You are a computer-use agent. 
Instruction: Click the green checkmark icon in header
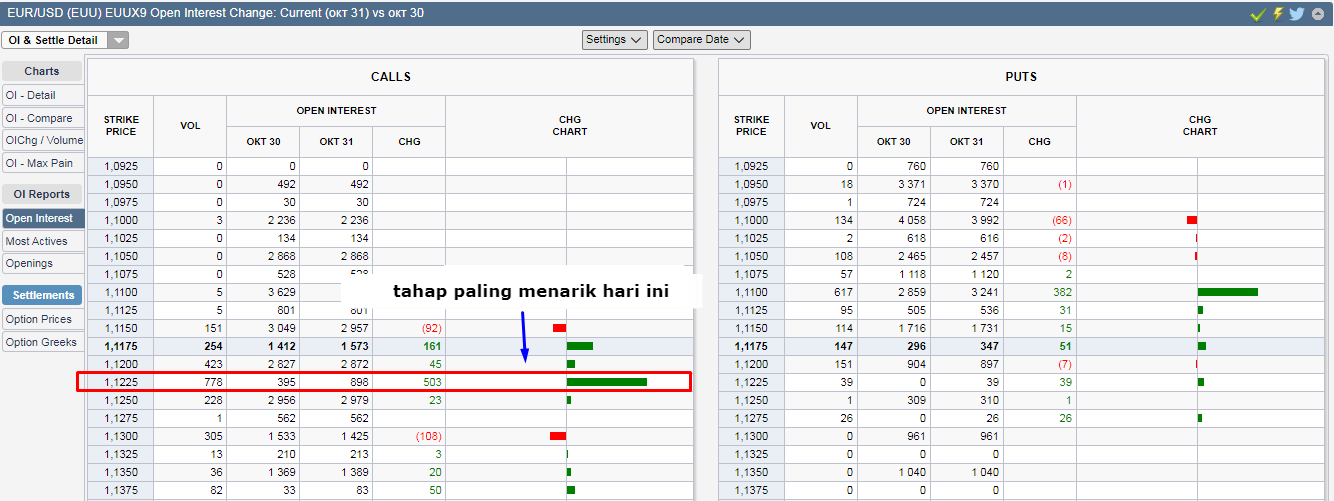[x=1259, y=14]
